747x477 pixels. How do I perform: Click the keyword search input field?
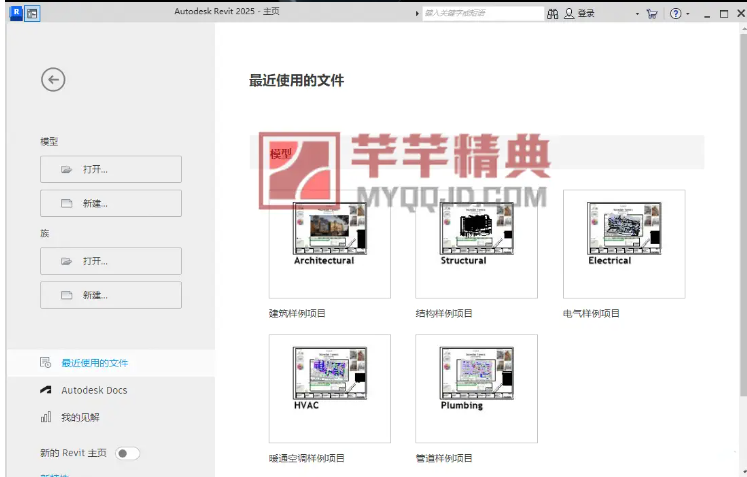483,13
